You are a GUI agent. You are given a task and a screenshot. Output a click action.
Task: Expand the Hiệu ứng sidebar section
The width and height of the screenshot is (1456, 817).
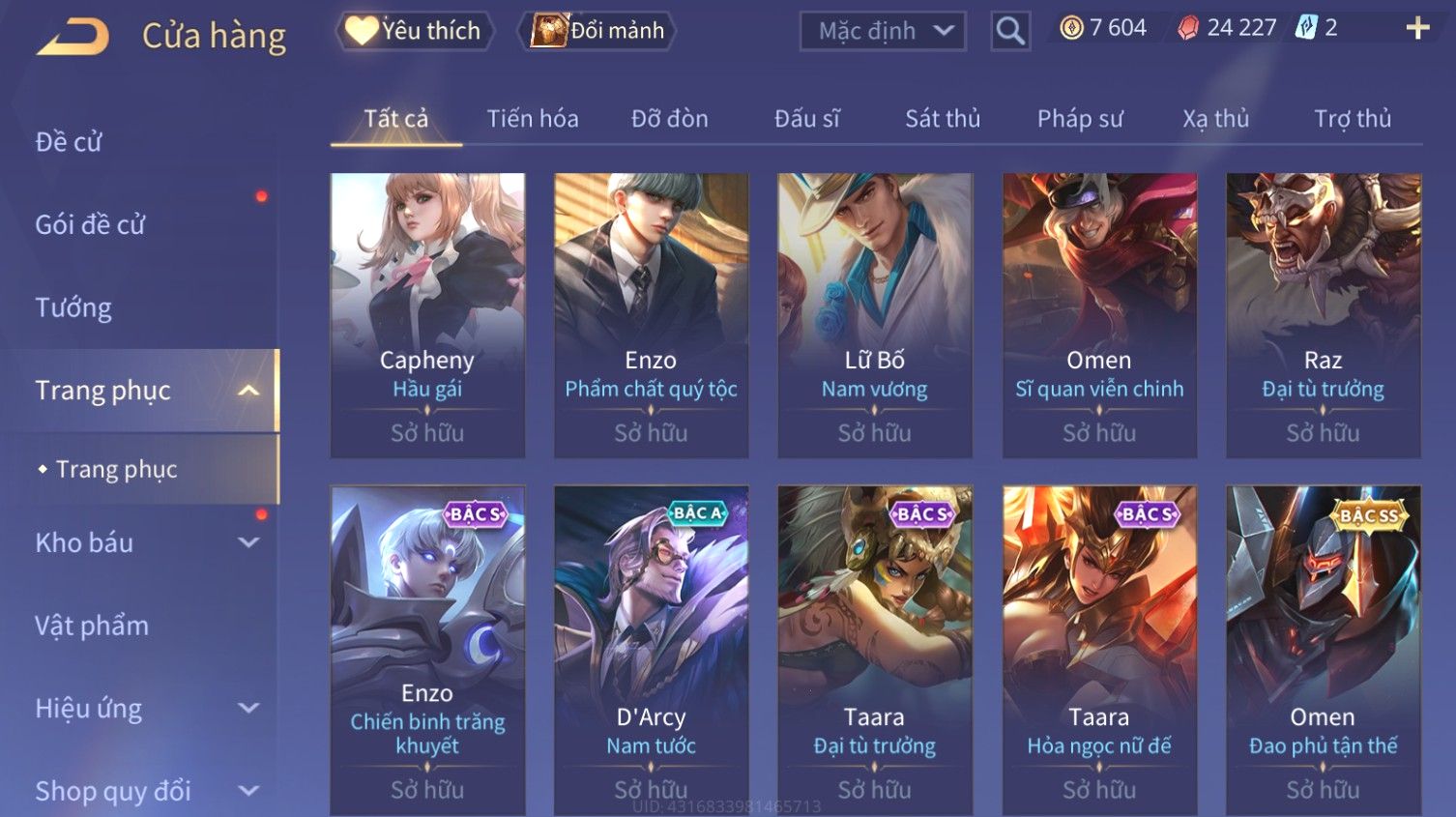click(x=248, y=709)
